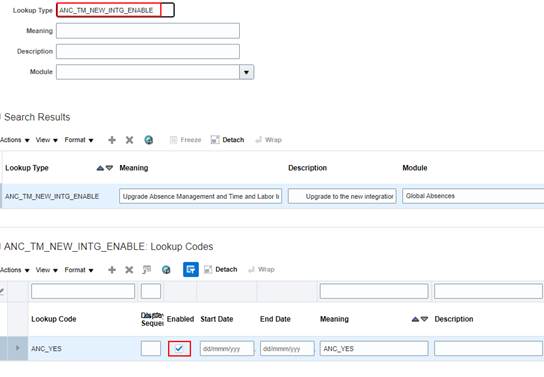Sort Lookup Type column descending
Image resolution: width=544 pixels, height=377 pixels.
tap(109, 168)
